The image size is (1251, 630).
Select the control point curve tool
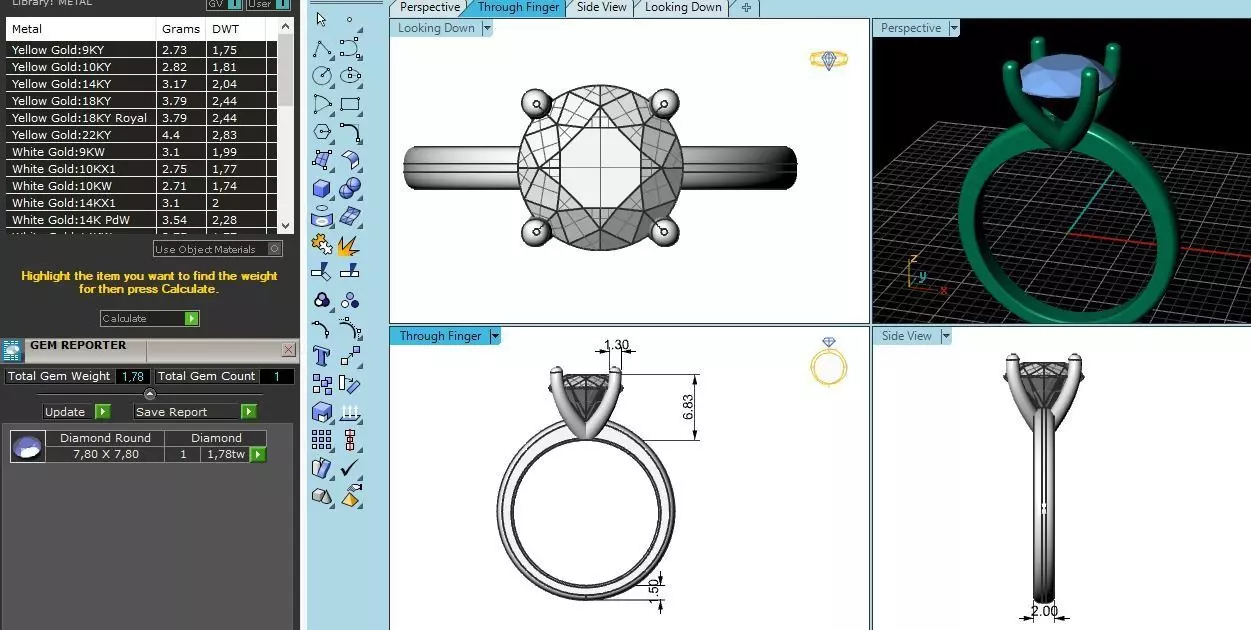click(350, 49)
